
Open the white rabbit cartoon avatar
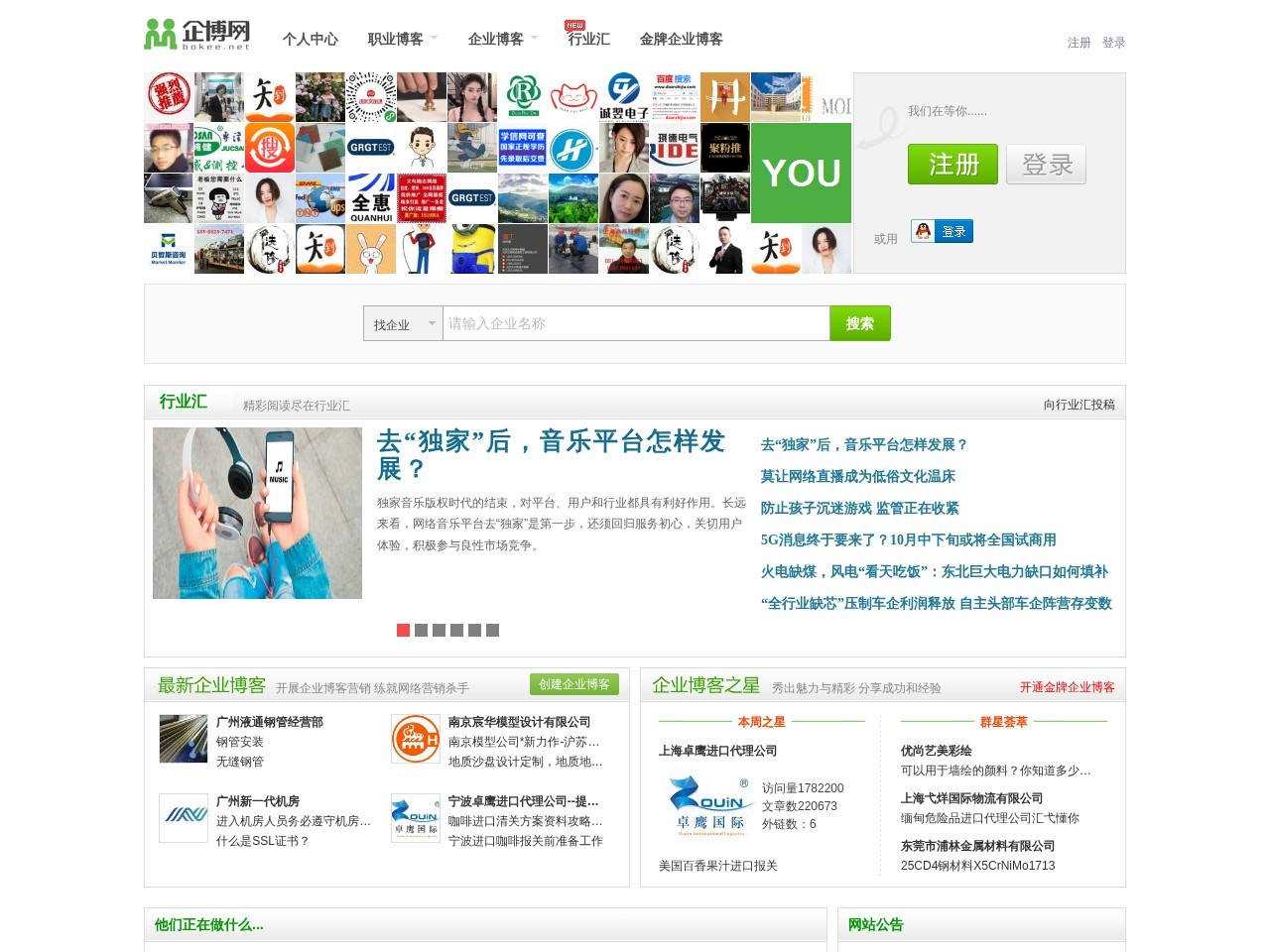tap(371, 249)
